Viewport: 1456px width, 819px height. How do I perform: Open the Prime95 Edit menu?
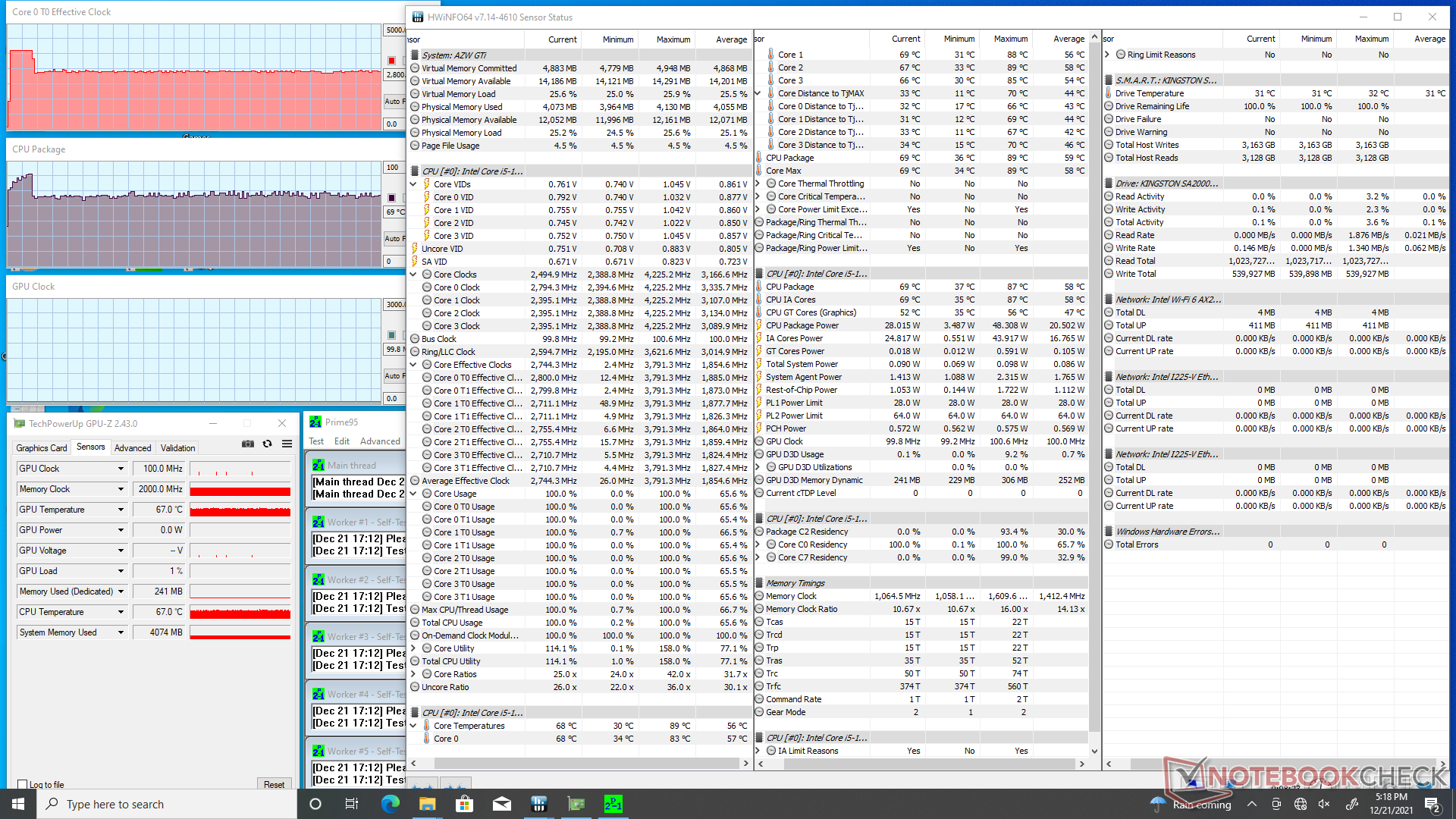(342, 441)
